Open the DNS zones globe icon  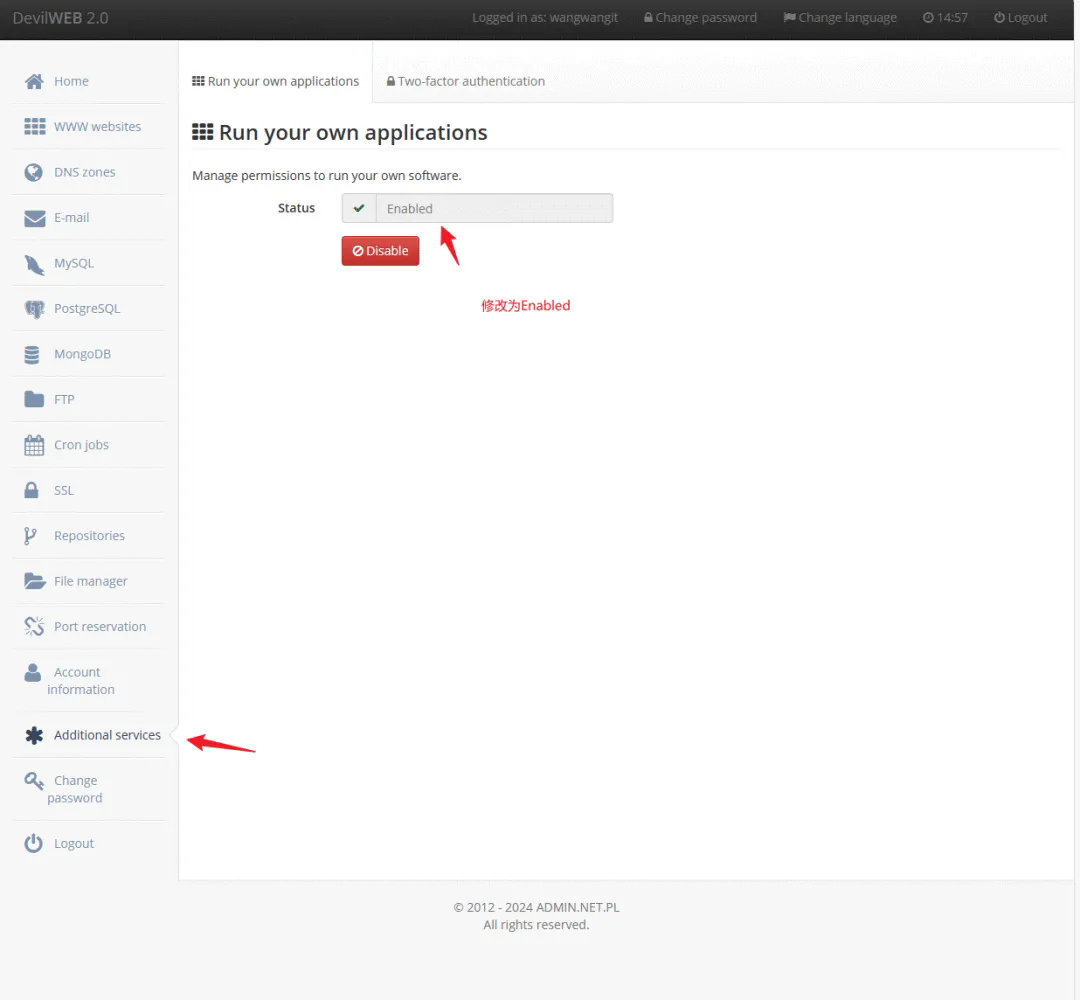click(34, 172)
